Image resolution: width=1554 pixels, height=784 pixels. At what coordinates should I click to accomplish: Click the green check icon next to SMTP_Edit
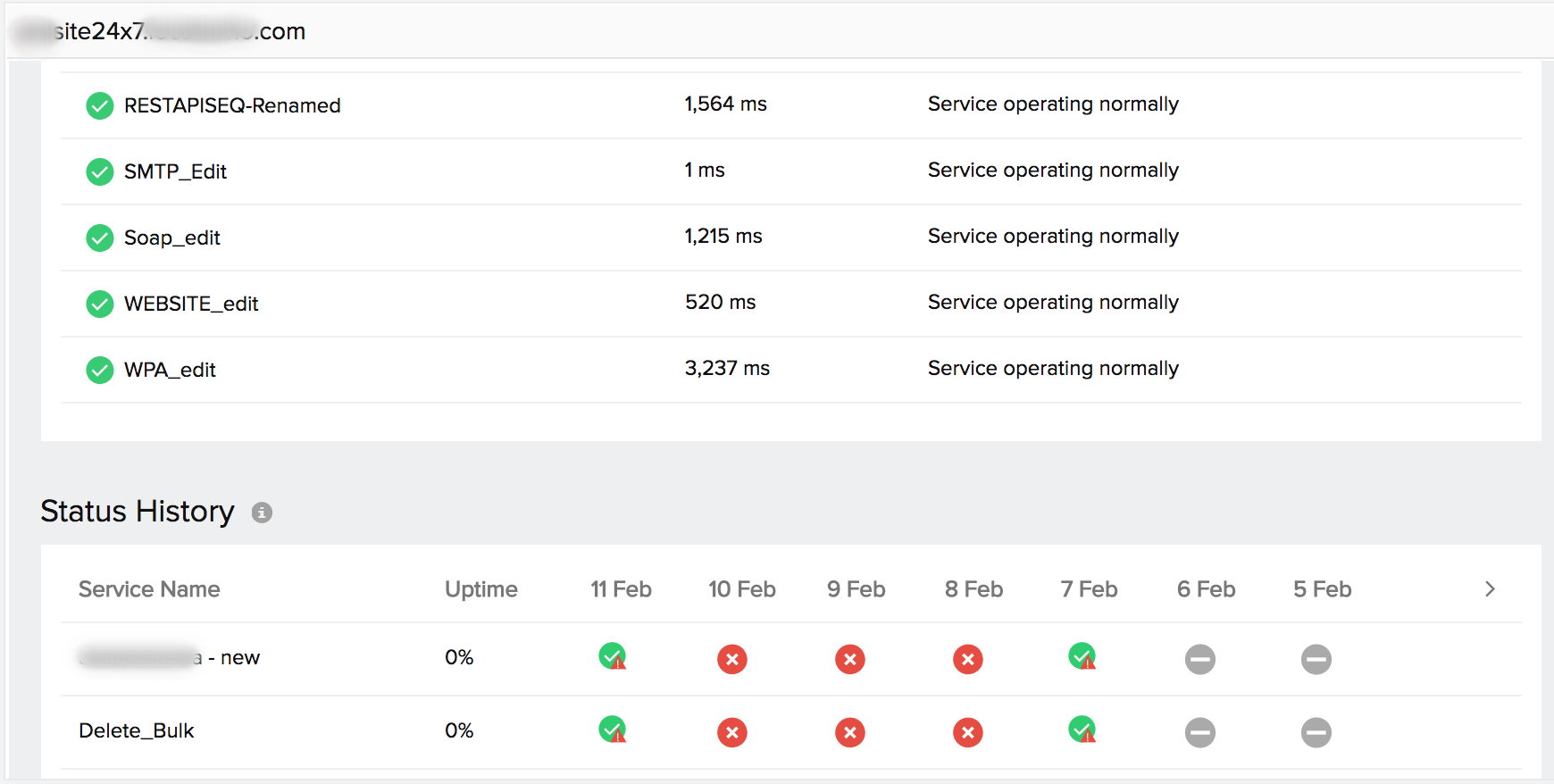pos(100,171)
